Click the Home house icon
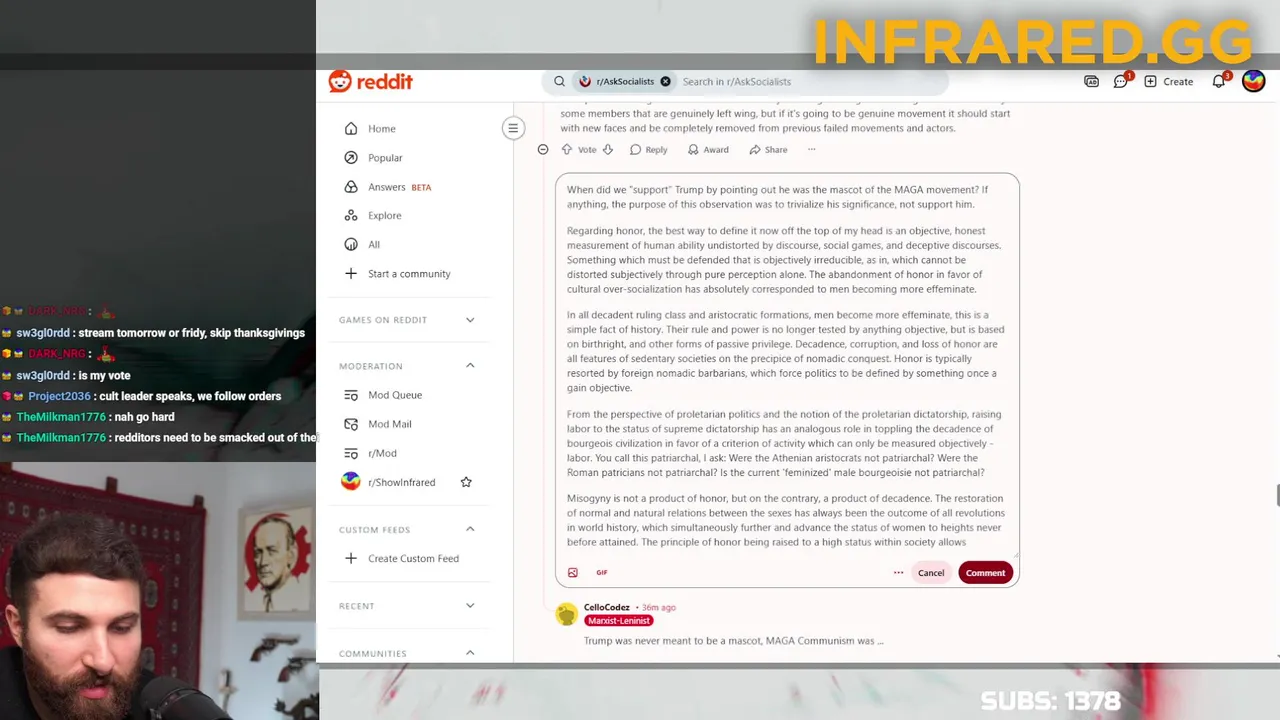This screenshot has width=1280, height=720. click(351, 129)
